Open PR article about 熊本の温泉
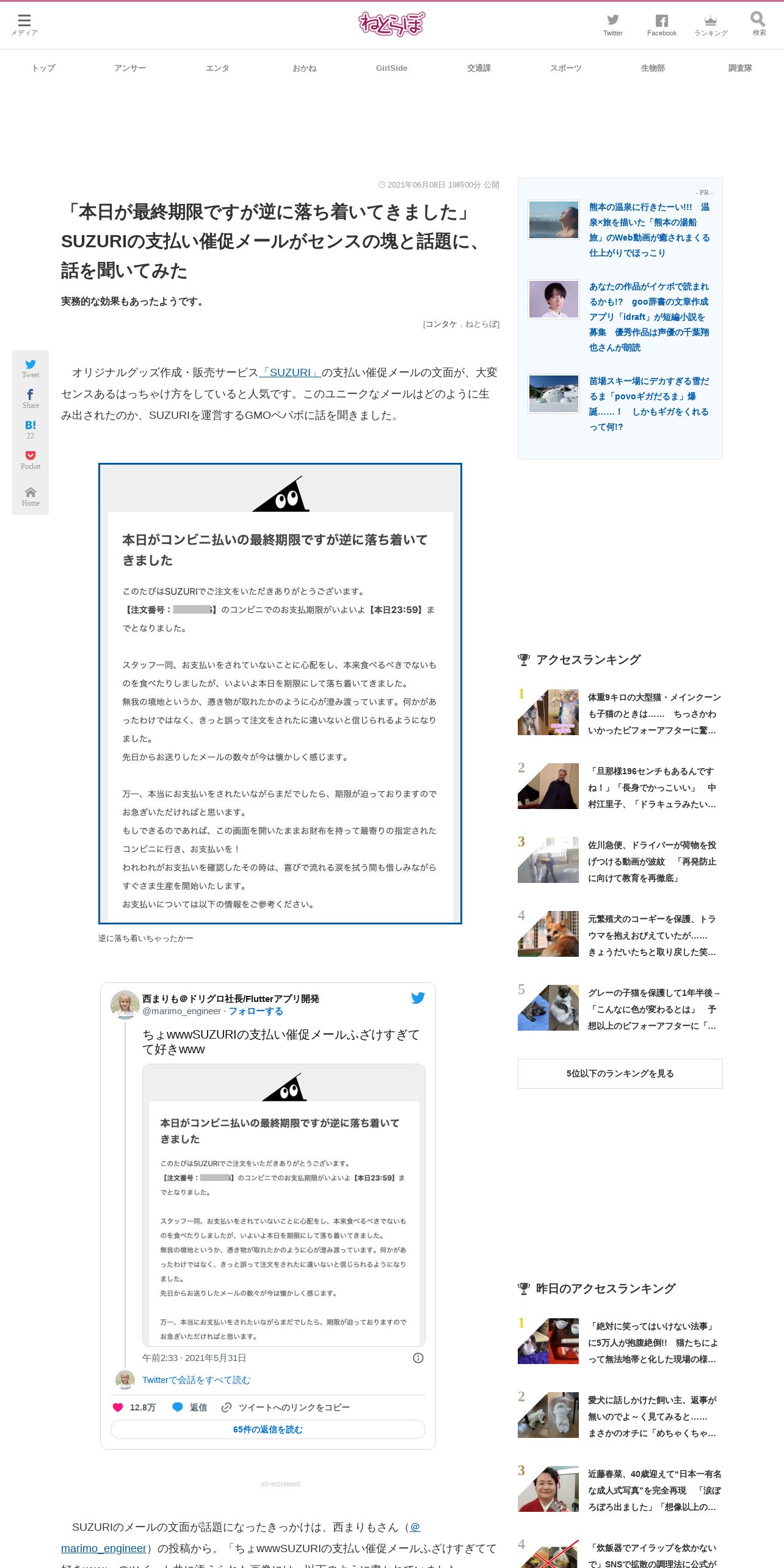Viewport: 784px width, 1568px height. (649, 230)
